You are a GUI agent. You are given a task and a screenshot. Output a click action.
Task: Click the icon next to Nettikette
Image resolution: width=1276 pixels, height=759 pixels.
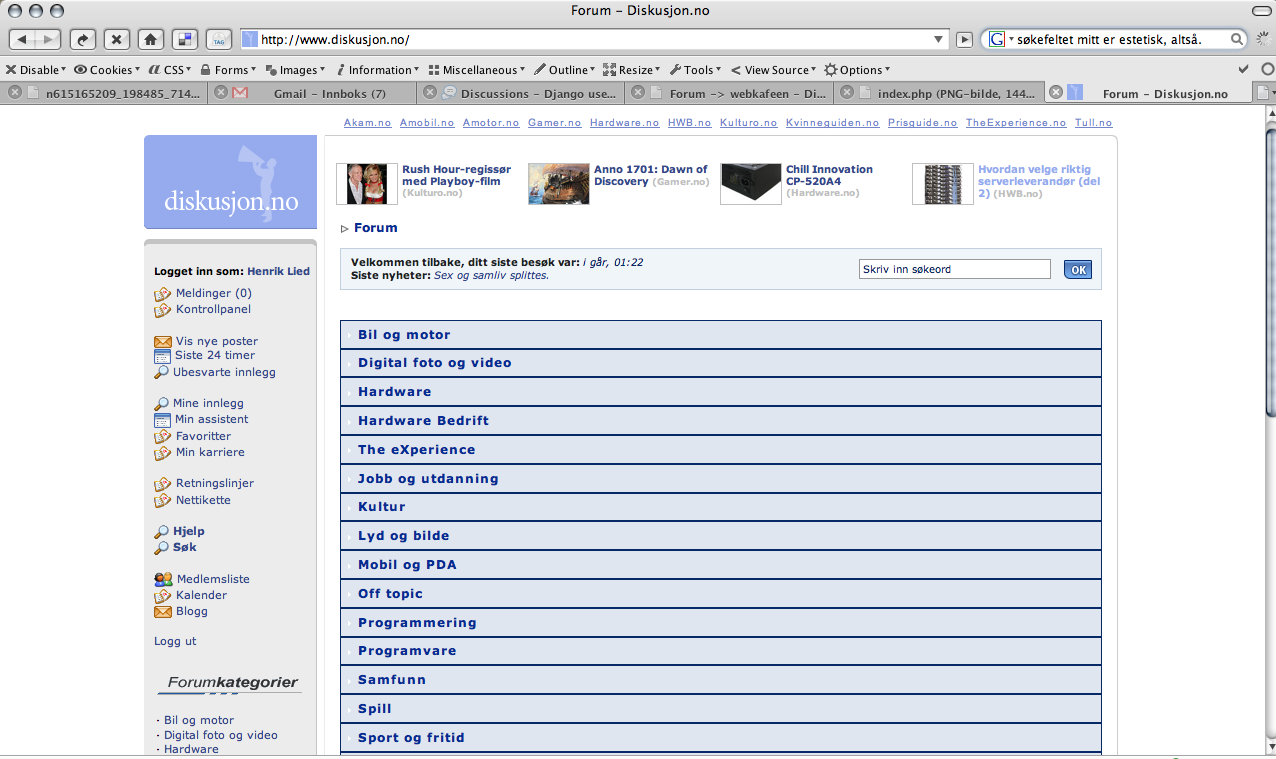(163, 500)
